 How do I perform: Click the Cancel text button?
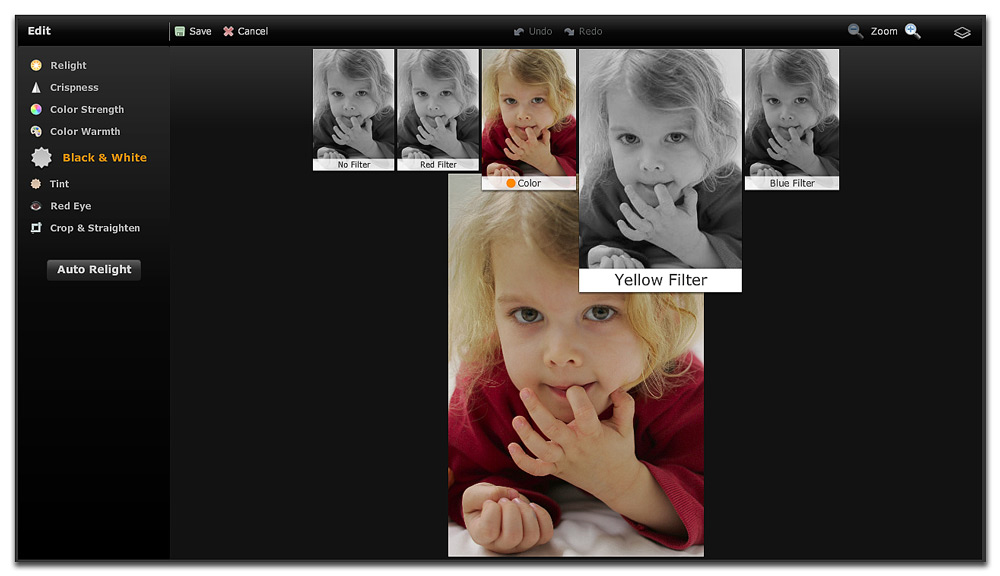(253, 31)
